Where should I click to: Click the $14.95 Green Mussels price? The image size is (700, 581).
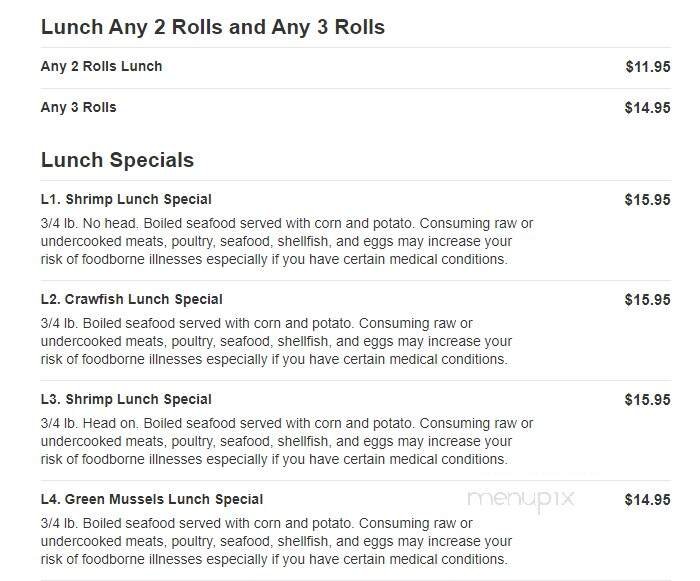(x=647, y=499)
